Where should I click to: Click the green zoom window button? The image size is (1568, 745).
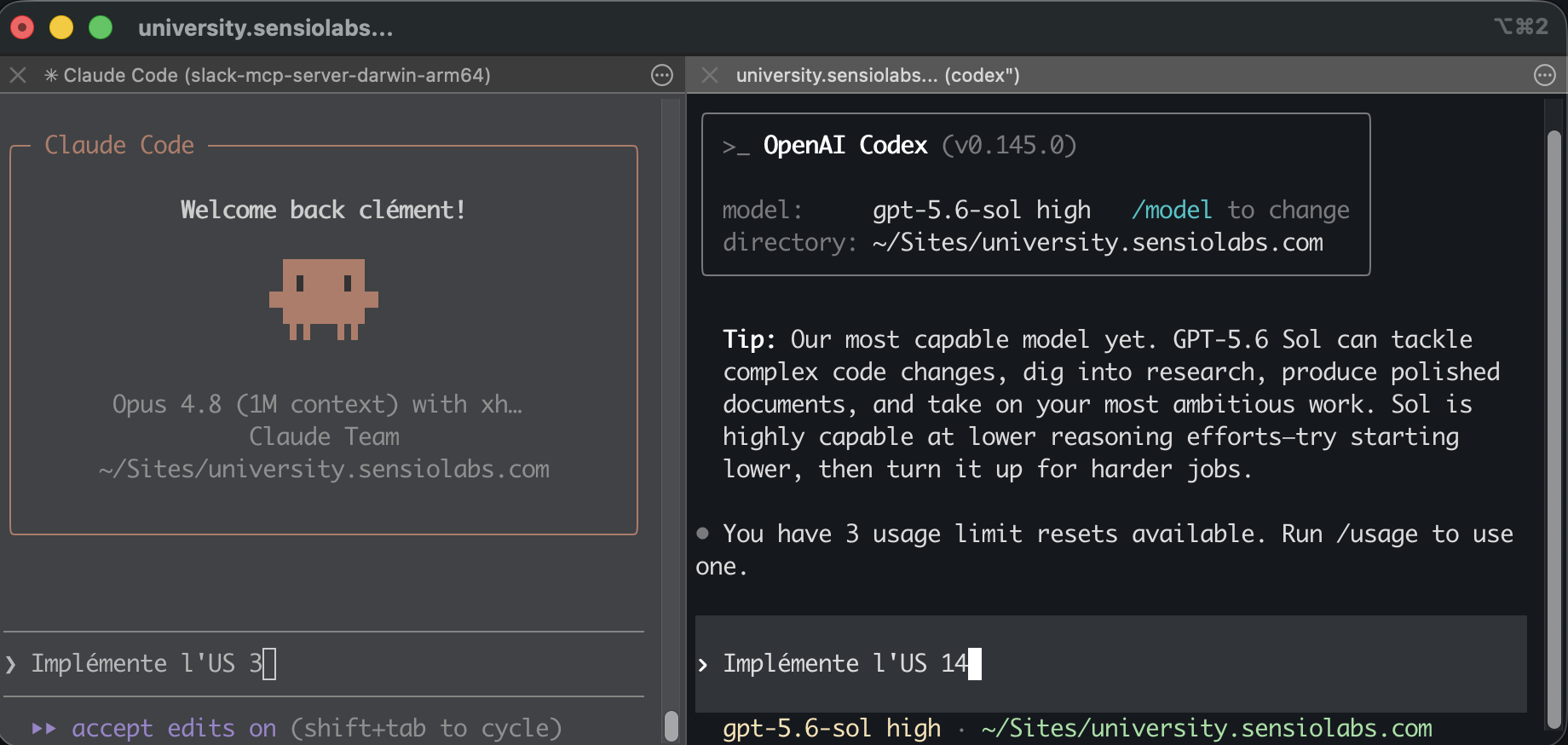101,27
